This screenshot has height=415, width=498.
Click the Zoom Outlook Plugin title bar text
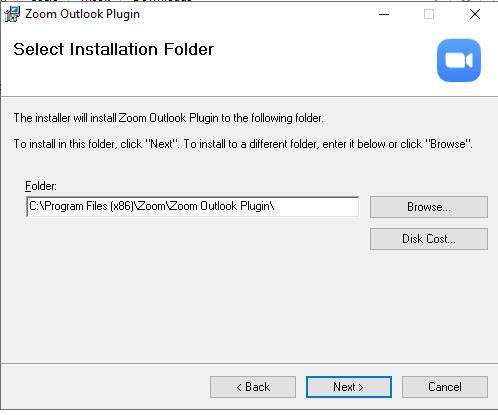(x=82, y=14)
